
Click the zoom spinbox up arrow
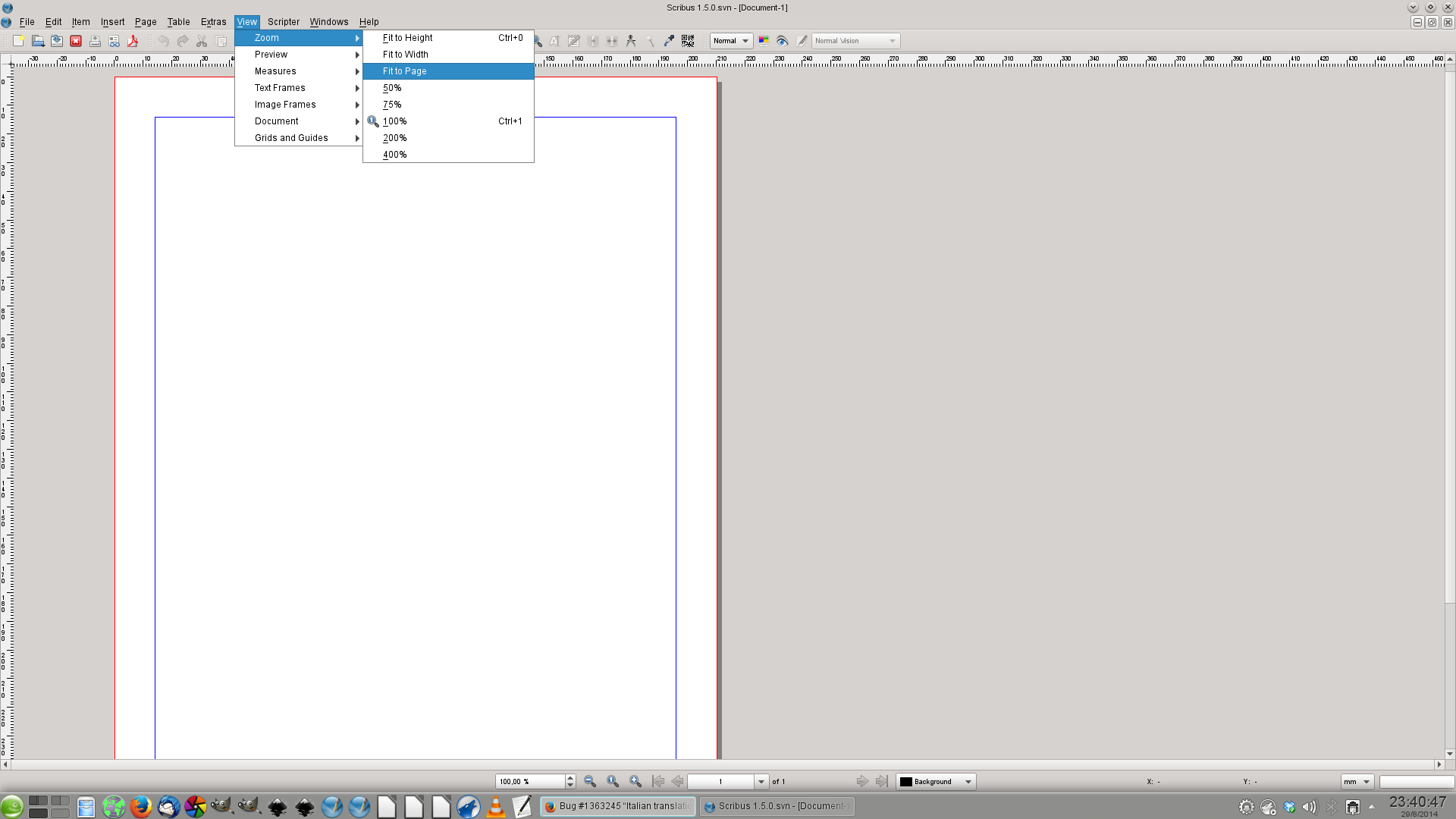(570, 778)
